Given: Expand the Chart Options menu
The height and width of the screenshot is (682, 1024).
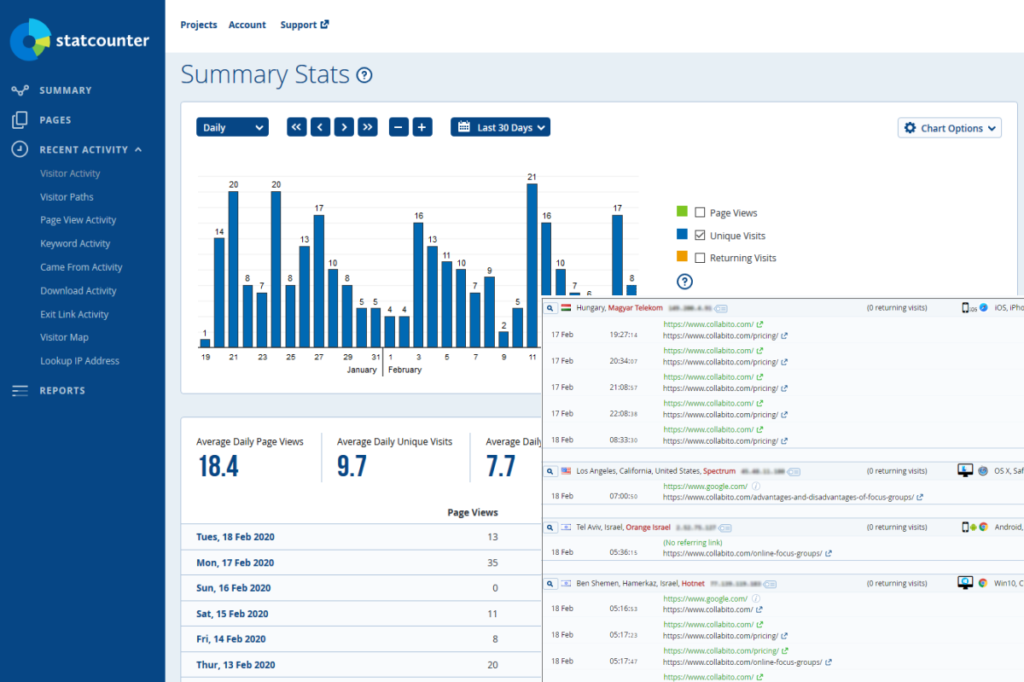Looking at the screenshot, I should point(949,128).
